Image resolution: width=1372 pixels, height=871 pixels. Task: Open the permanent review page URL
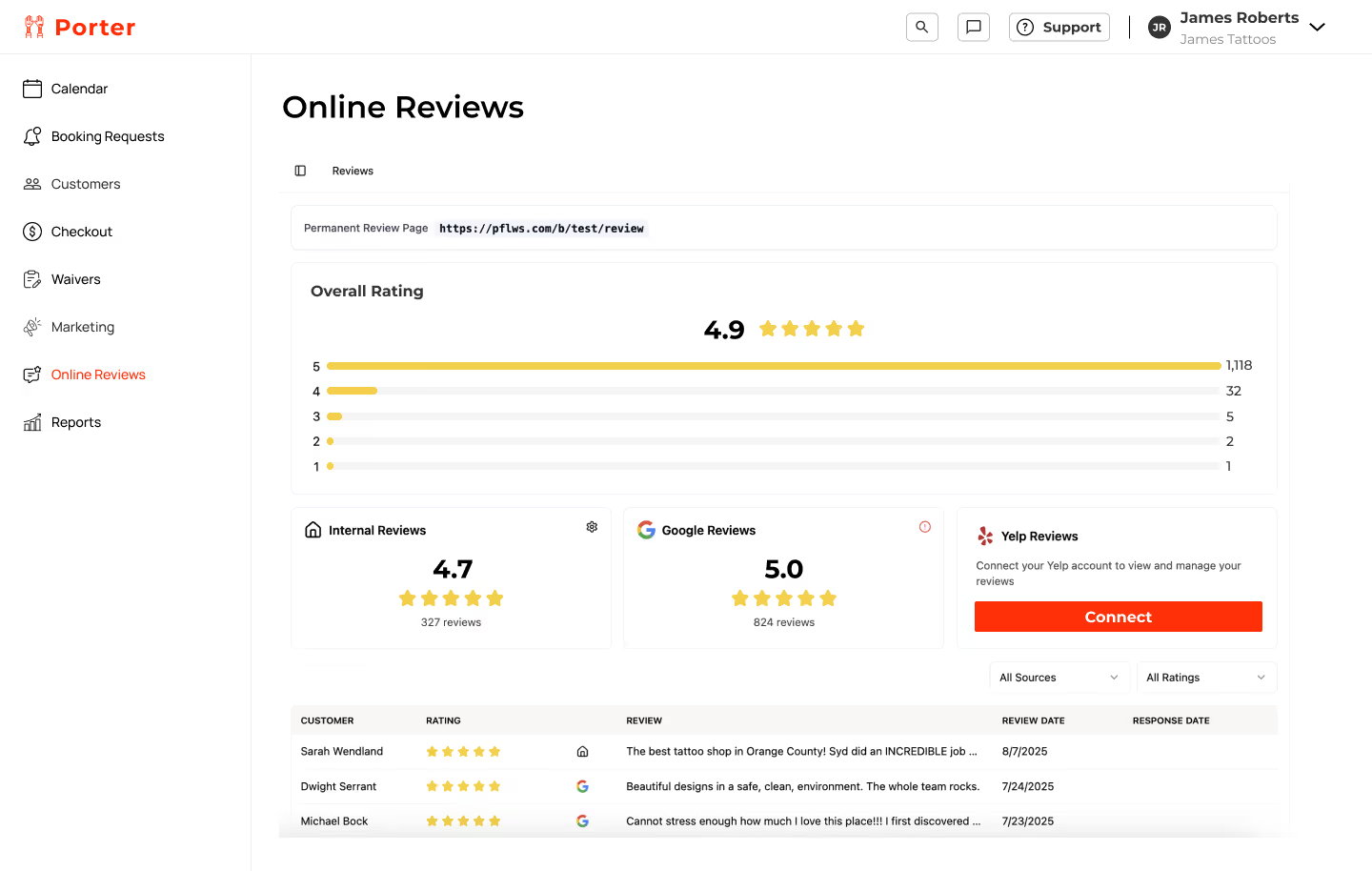click(541, 228)
